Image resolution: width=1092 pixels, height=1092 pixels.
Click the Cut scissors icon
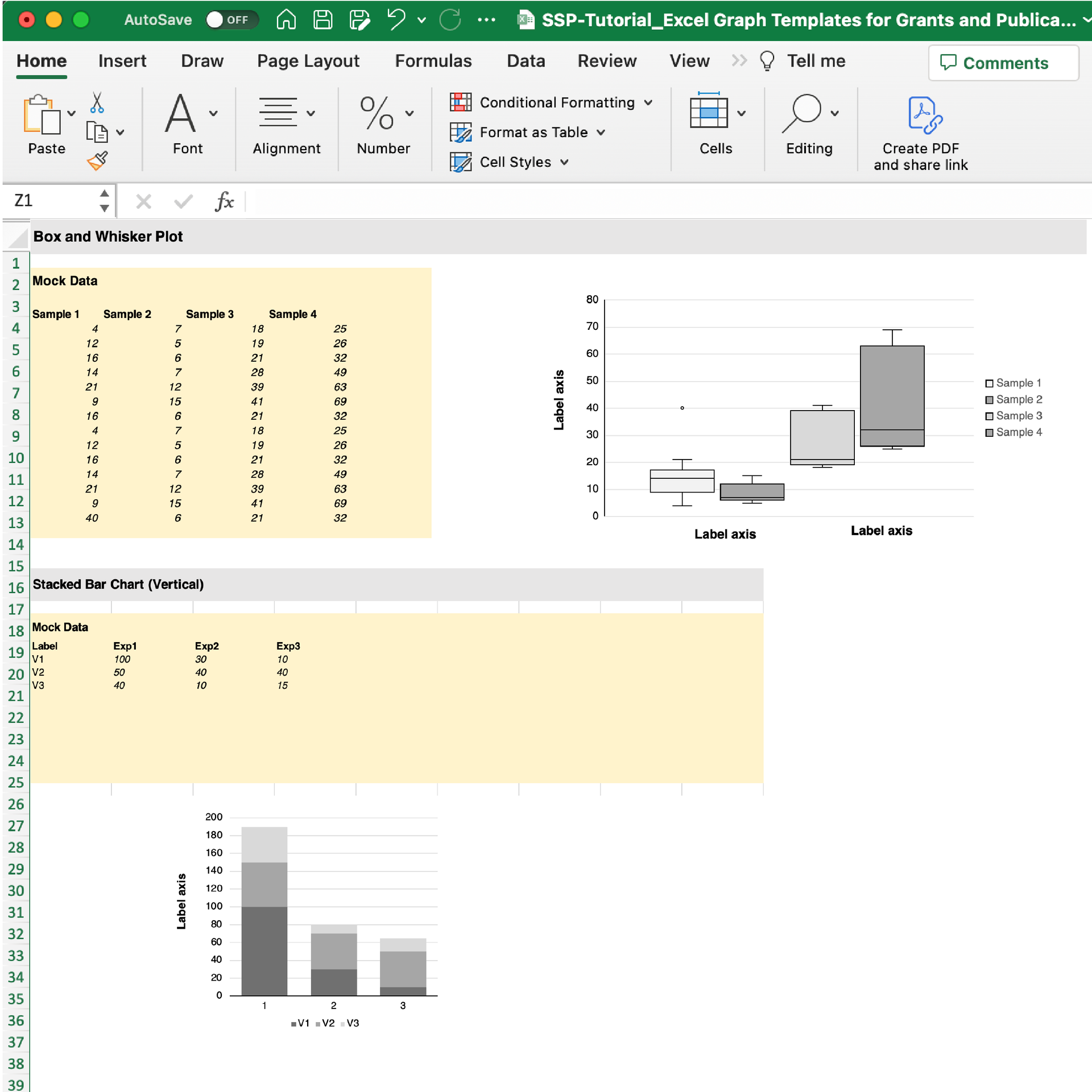point(97,104)
